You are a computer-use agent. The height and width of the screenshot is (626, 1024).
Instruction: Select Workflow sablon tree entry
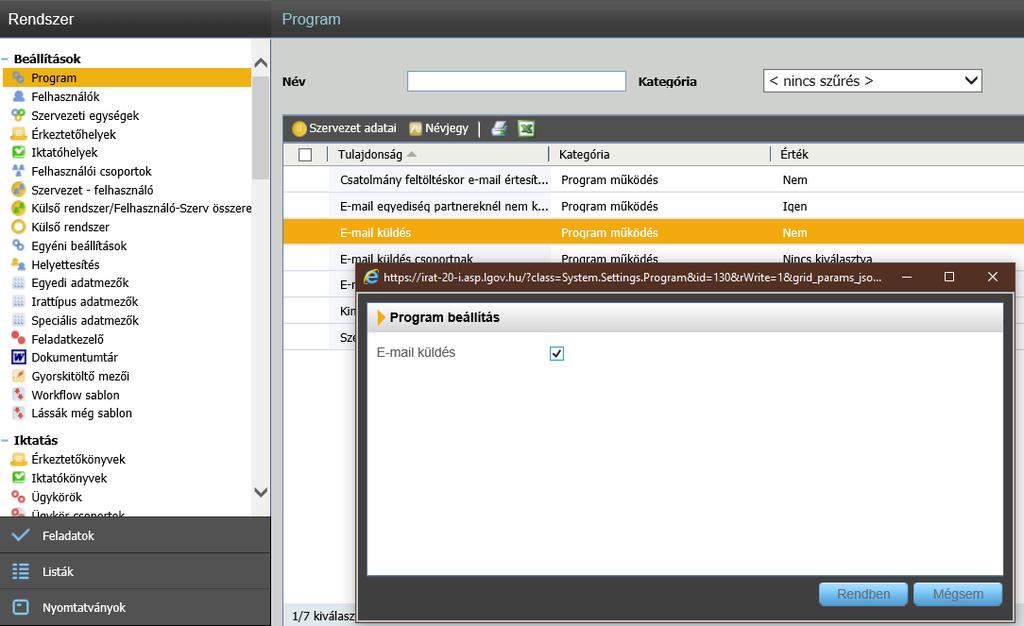75,395
